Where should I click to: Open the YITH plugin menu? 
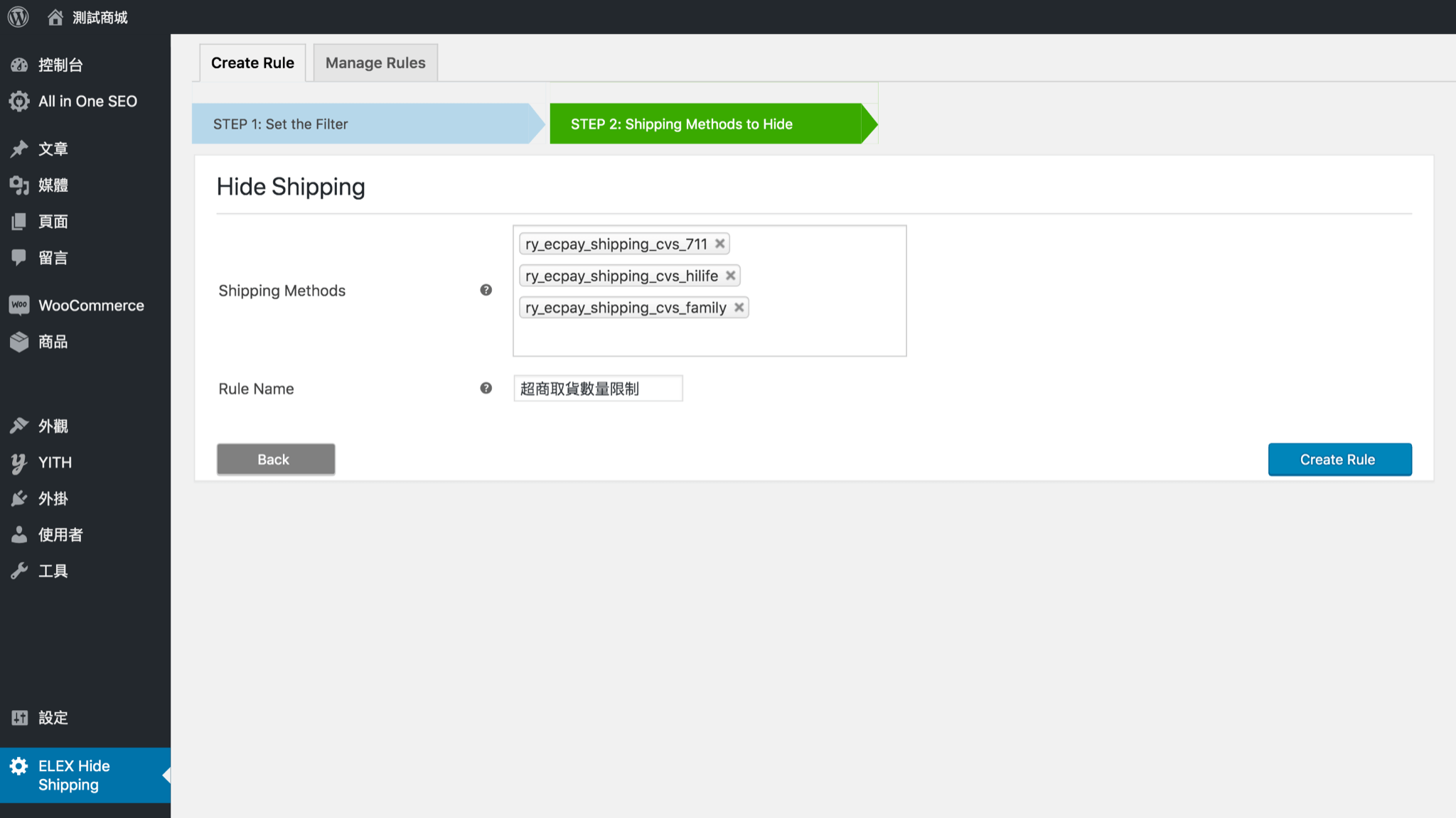coord(55,462)
